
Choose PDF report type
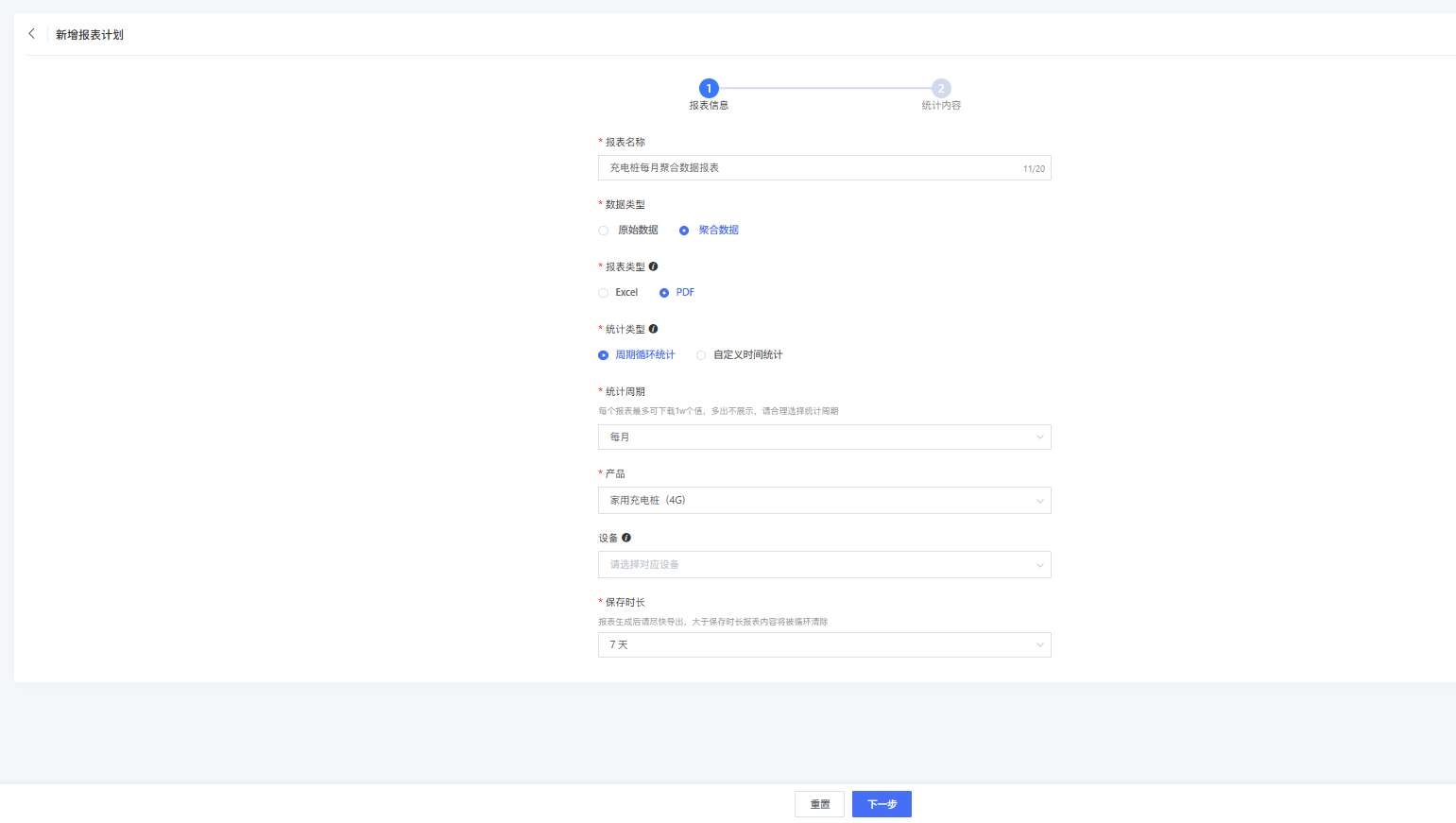coord(664,293)
